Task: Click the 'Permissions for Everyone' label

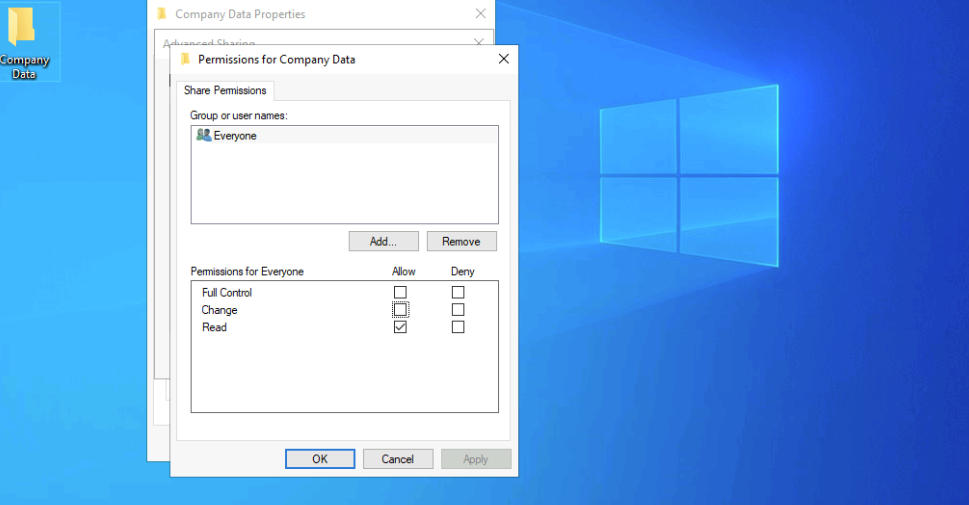Action: pyautogui.click(x=247, y=271)
